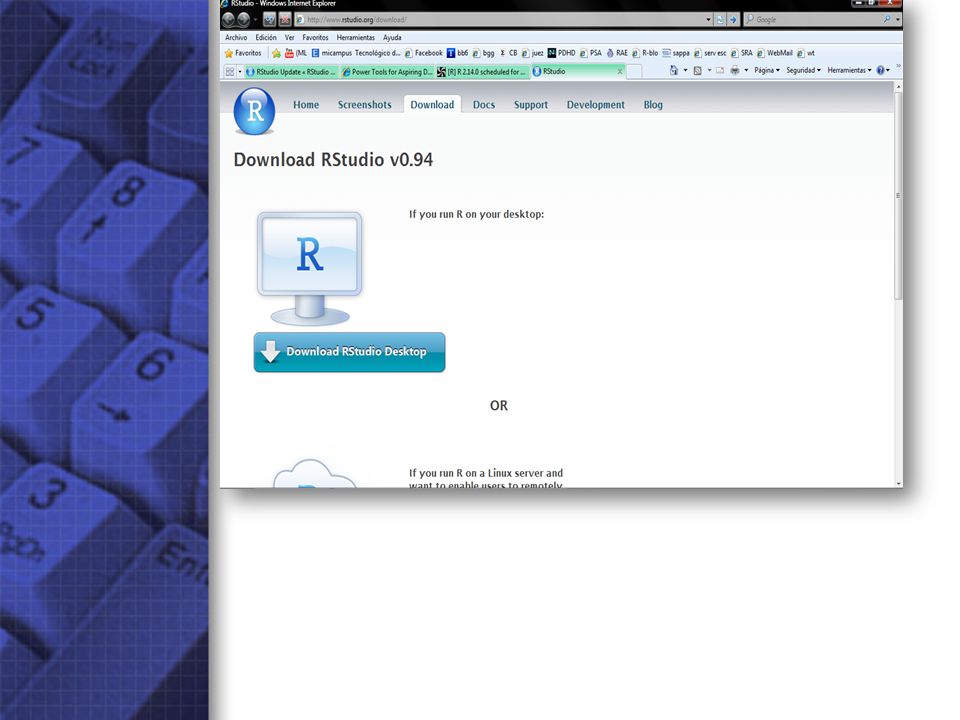Open the SRA favorite link
The width and height of the screenshot is (960, 720).
point(742,53)
